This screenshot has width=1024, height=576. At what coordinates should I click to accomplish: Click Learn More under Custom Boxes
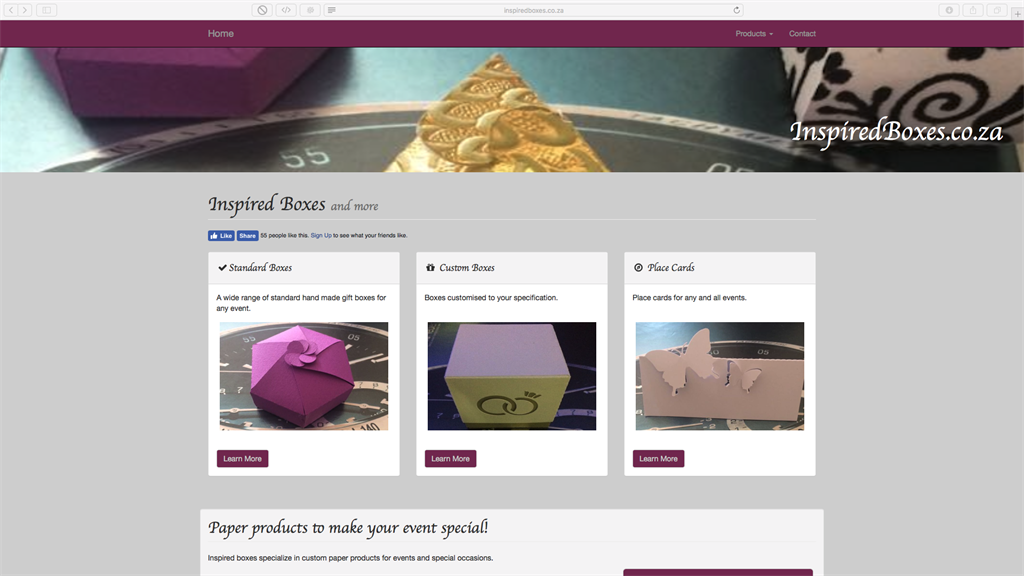tap(451, 458)
